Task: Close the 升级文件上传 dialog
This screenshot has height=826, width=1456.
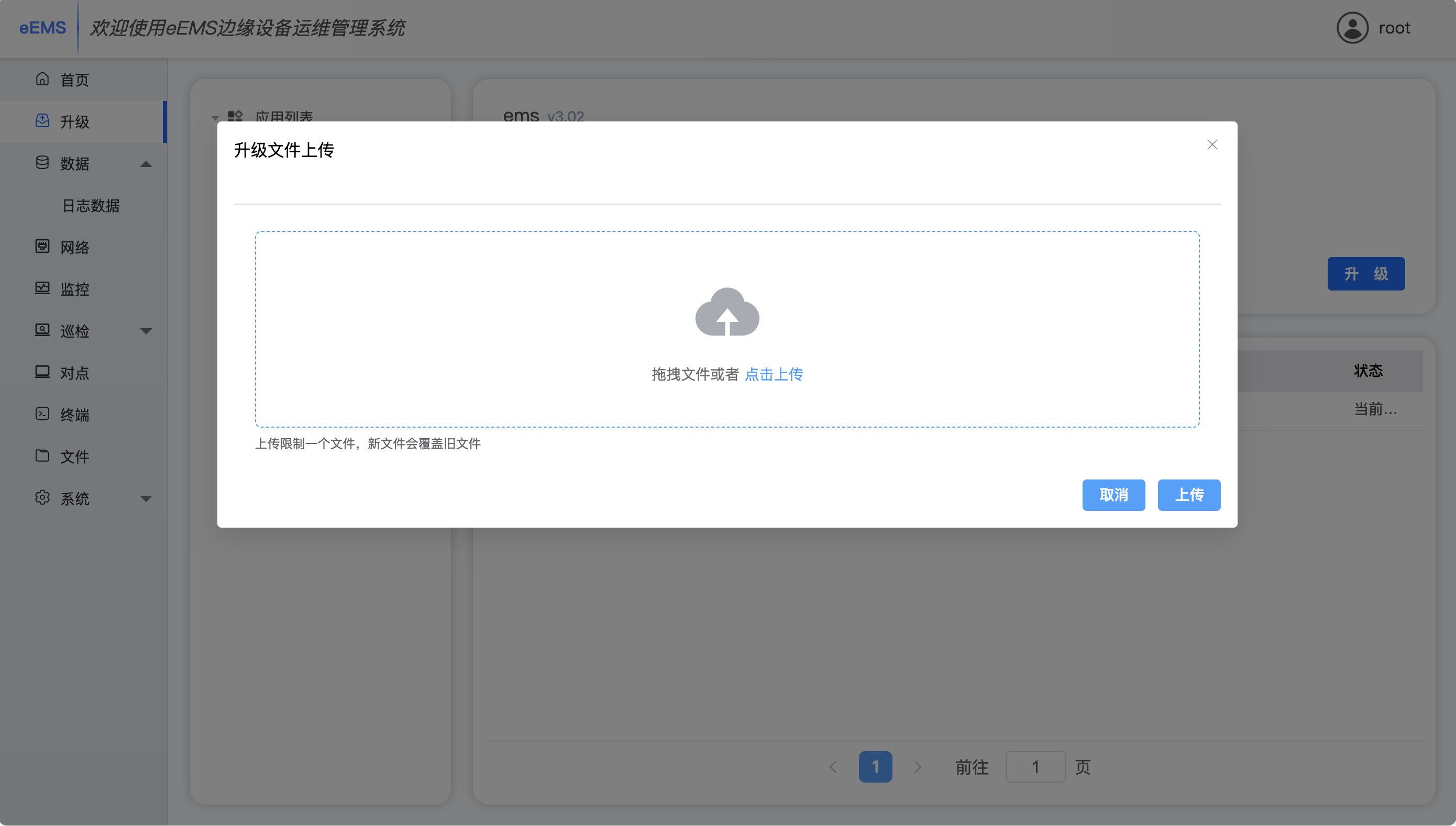Action: (x=1212, y=144)
